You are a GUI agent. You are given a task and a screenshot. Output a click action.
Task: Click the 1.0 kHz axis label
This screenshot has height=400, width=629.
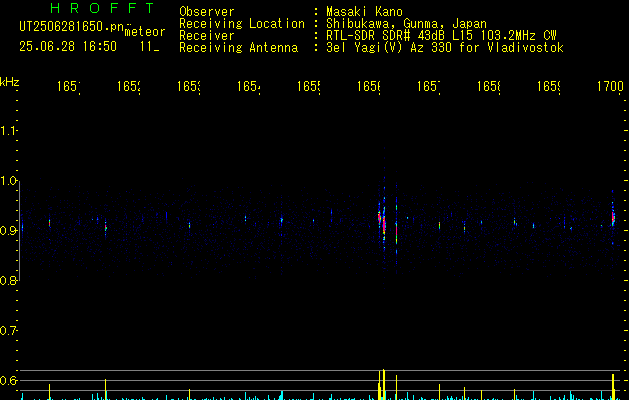pos(8,181)
